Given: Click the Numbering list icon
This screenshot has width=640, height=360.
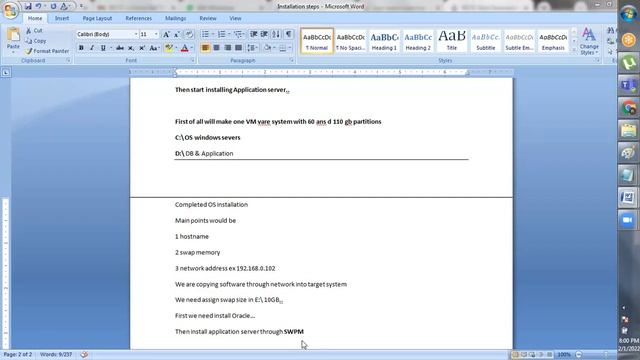Looking at the screenshot, I should (x=222, y=34).
